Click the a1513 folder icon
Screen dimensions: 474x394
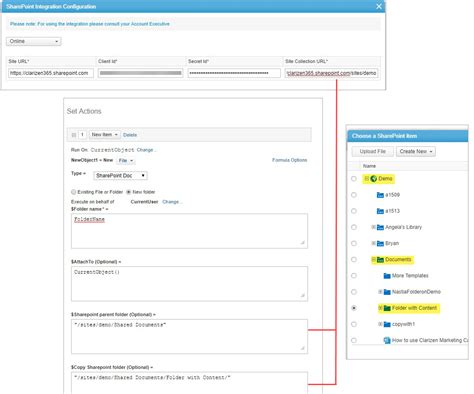pos(380,211)
